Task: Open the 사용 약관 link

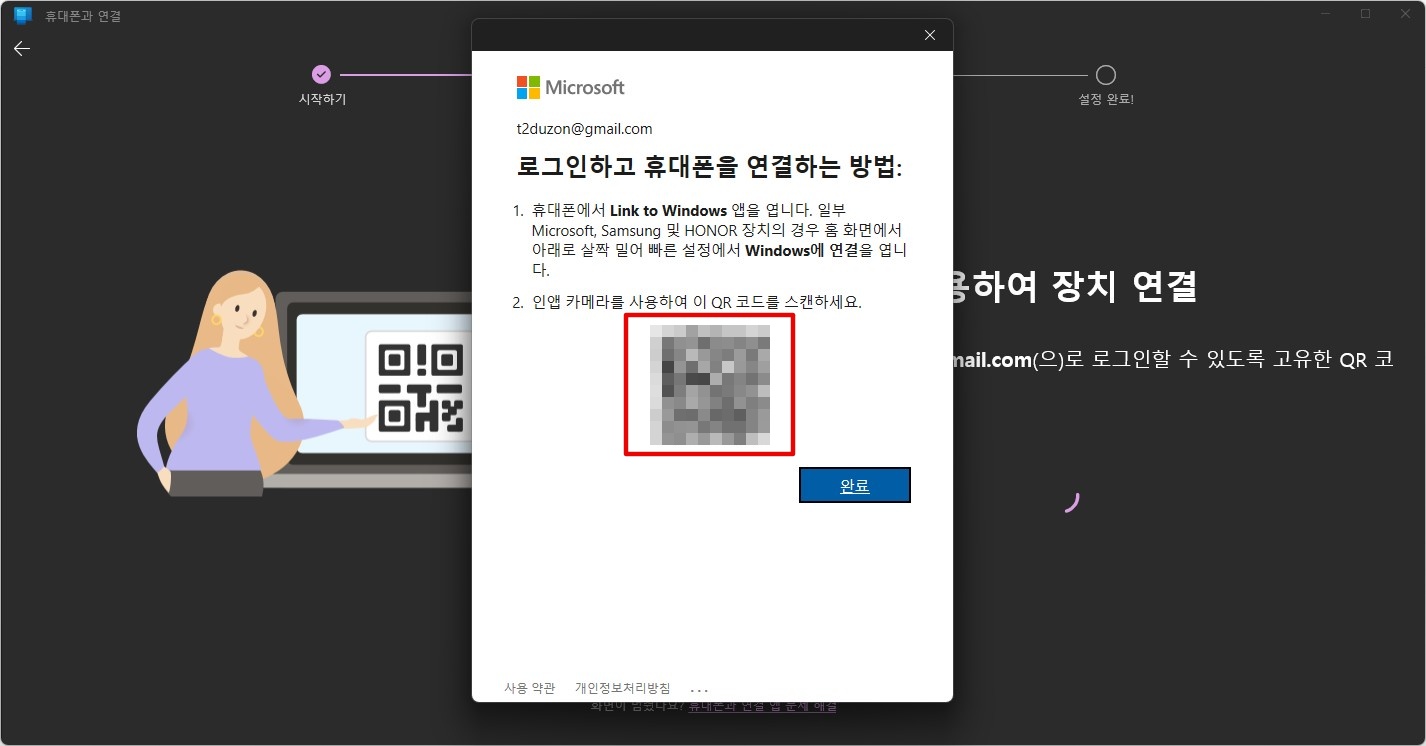Action: tap(529, 688)
